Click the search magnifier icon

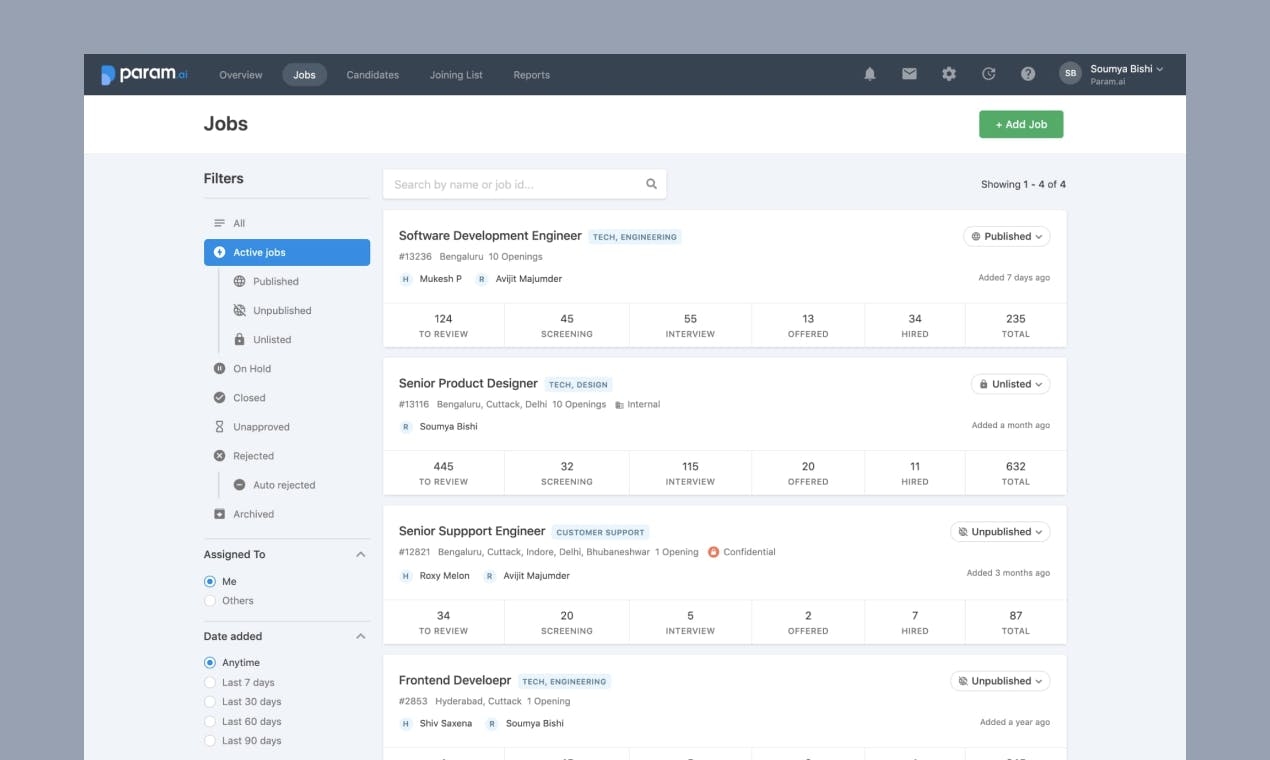pos(651,184)
